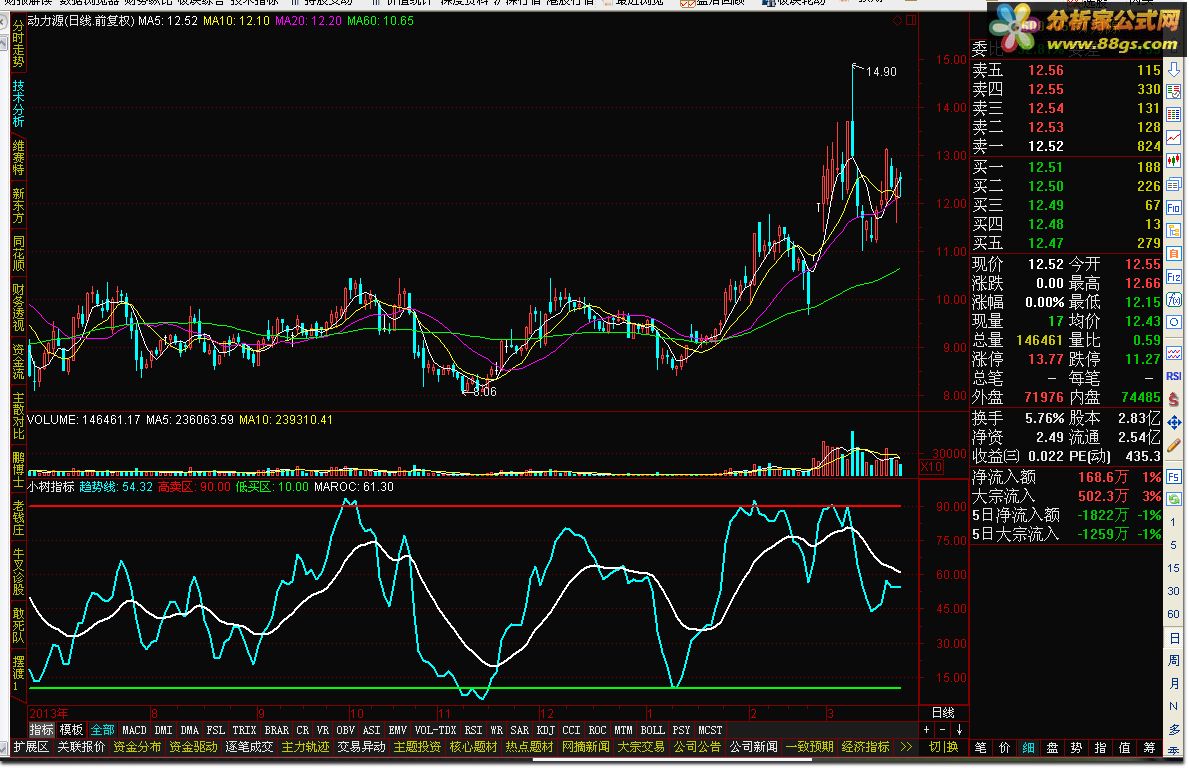The width and height of the screenshot is (1189, 768).
Task: Open the 资金流 side tab
Action: pos(18,361)
